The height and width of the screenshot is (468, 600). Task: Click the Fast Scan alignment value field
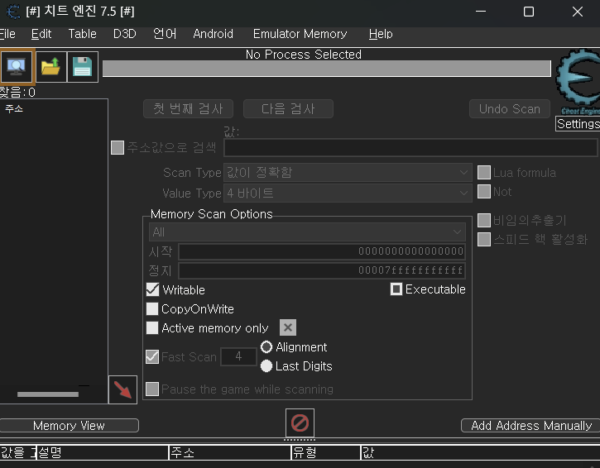point(238,357)
